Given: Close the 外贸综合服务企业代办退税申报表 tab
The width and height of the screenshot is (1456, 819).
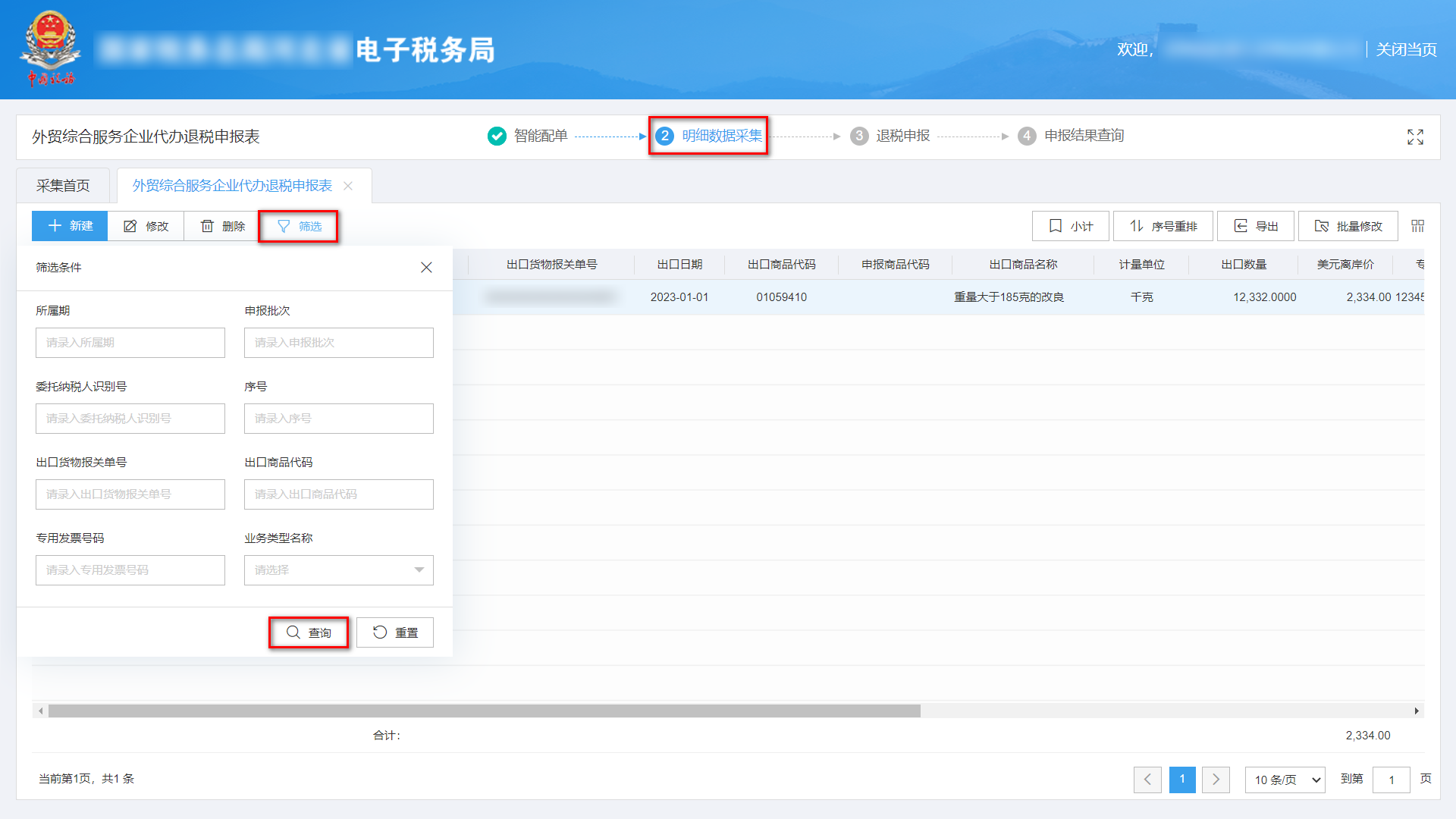Looking at the screenshot, I should (348, 186).
